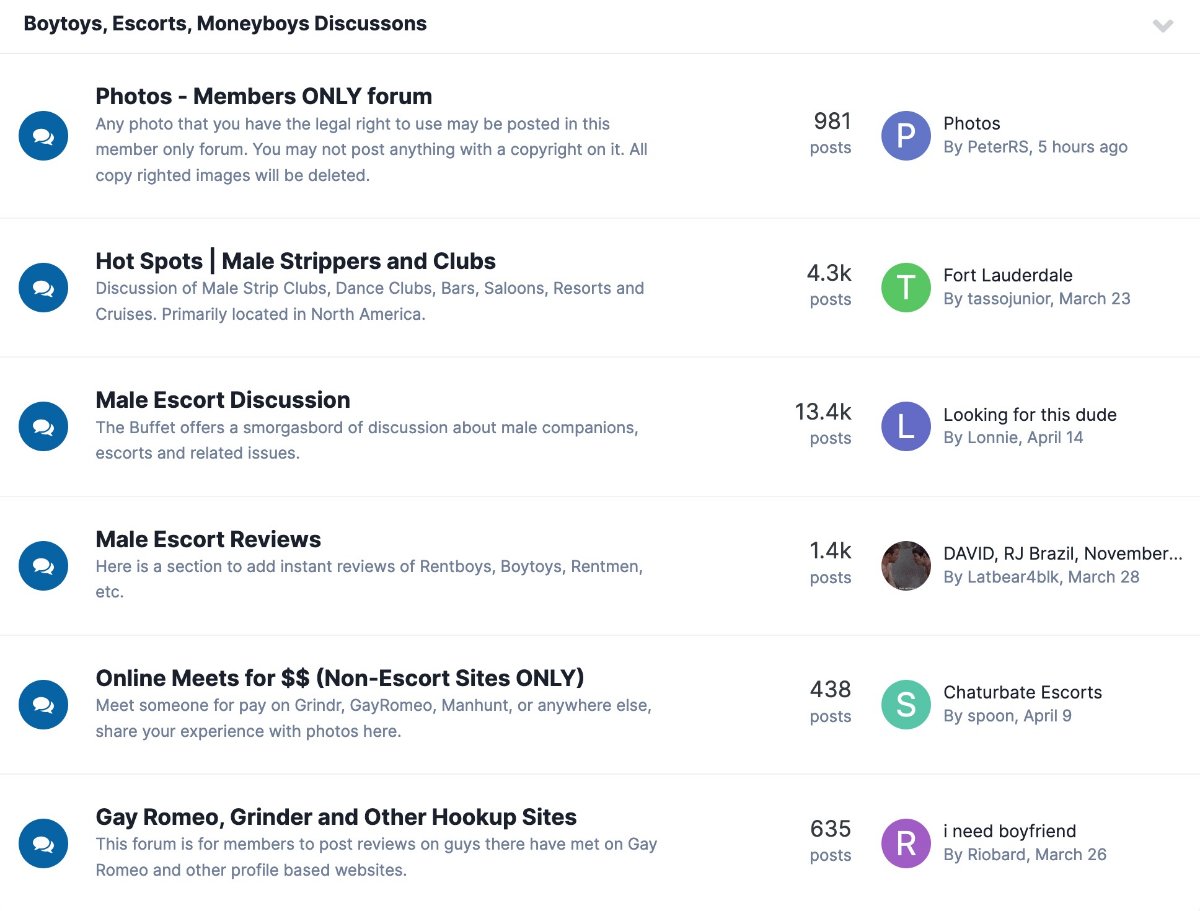The width and height of the screenshot is (1200, 911).
Task: Click the chat bubble icon beside Photos forum
Action: point(43,136)
